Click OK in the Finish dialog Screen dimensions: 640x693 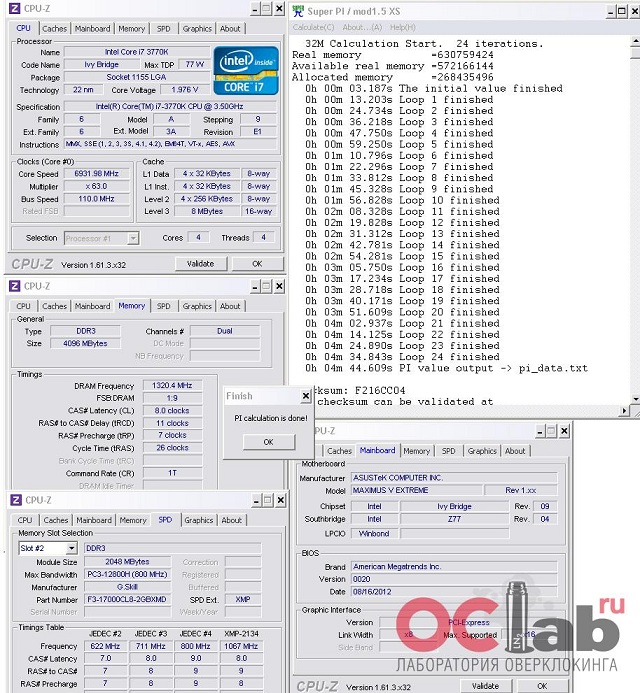point(268,442)
